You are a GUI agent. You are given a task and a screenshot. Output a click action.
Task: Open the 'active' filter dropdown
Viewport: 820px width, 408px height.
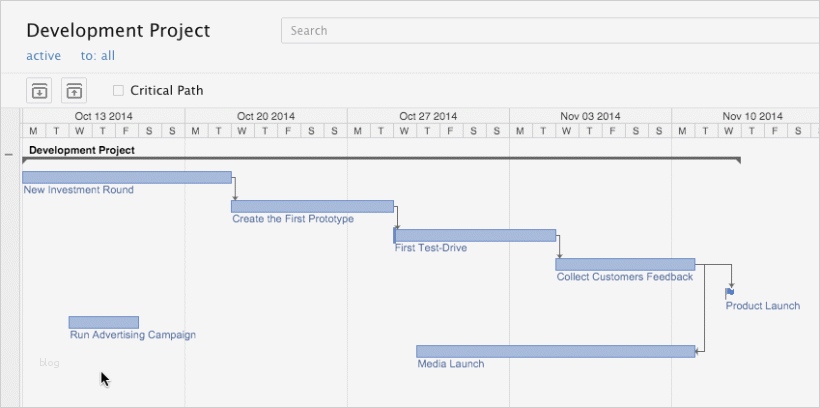(43, 56)
